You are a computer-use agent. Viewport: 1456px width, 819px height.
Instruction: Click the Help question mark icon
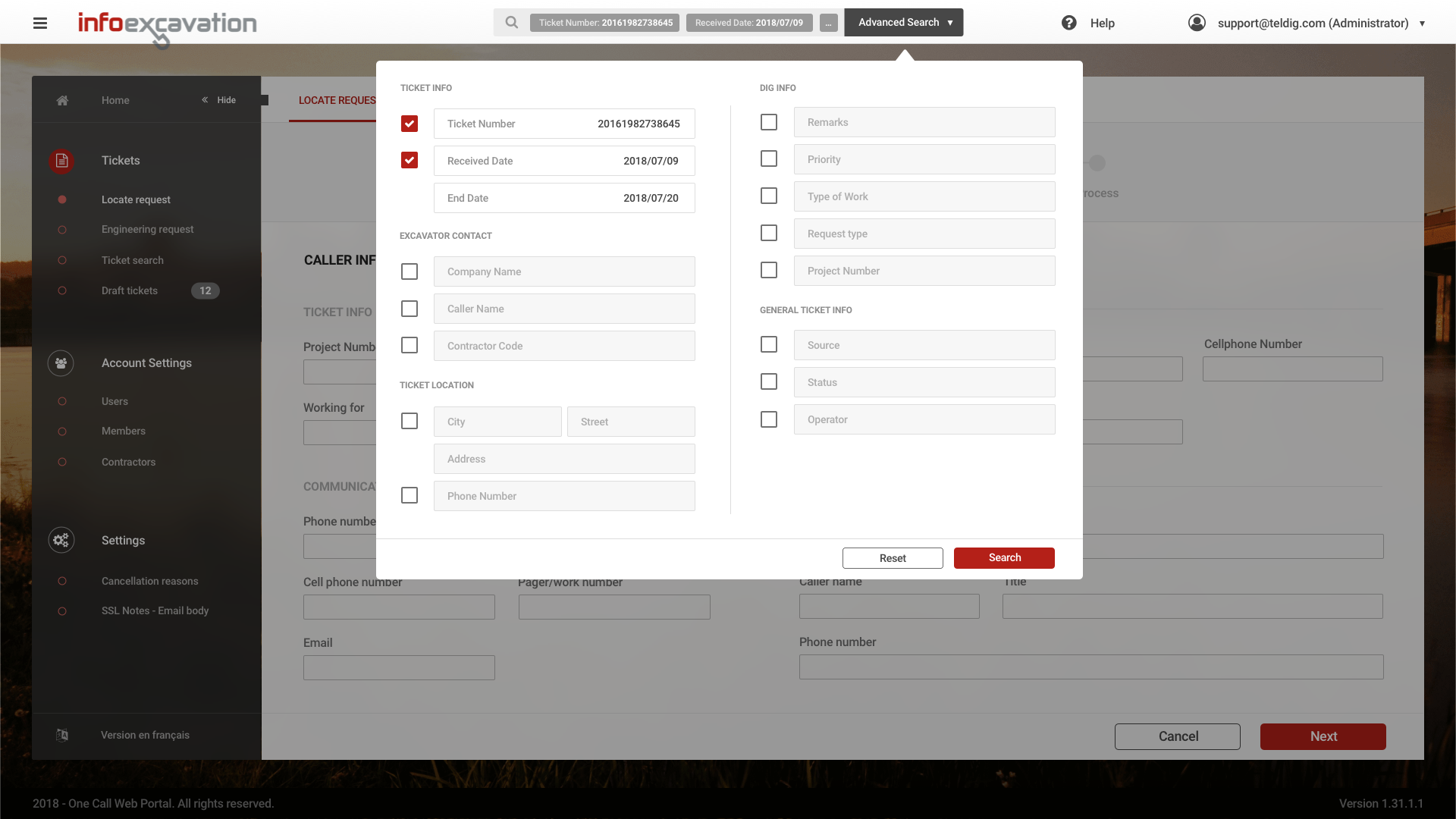(x=1068, y=23)
